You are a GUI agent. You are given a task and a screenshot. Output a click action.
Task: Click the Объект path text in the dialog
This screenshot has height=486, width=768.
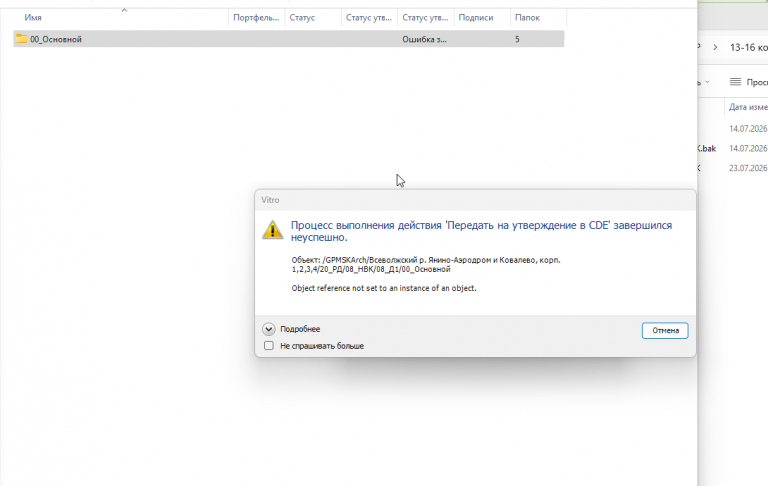click(426, 265)
